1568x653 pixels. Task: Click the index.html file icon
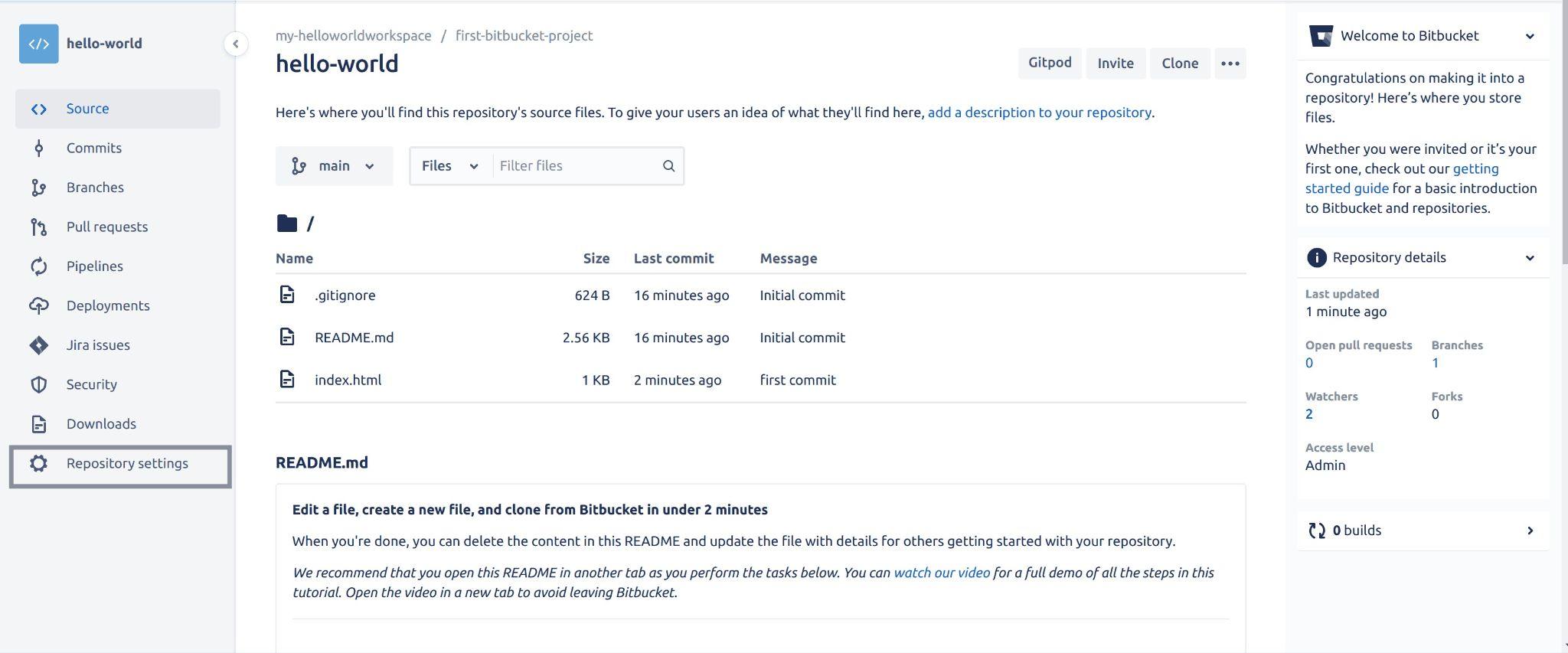(x=287, y=380)
